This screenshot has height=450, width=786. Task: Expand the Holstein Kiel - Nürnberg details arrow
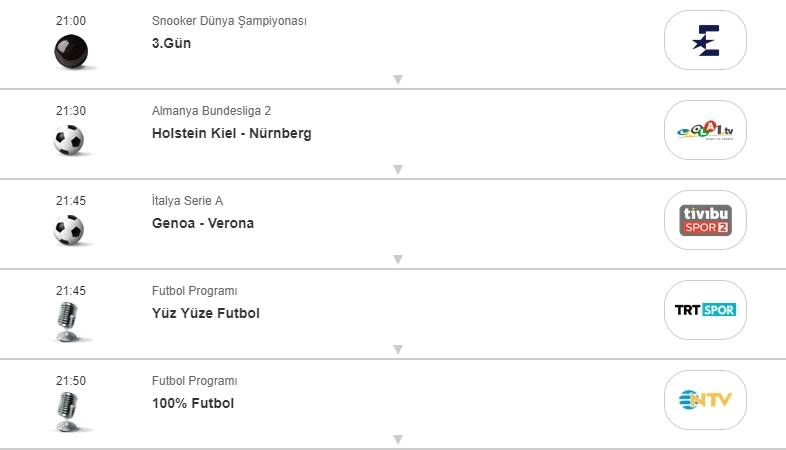[x=397, y=169]
